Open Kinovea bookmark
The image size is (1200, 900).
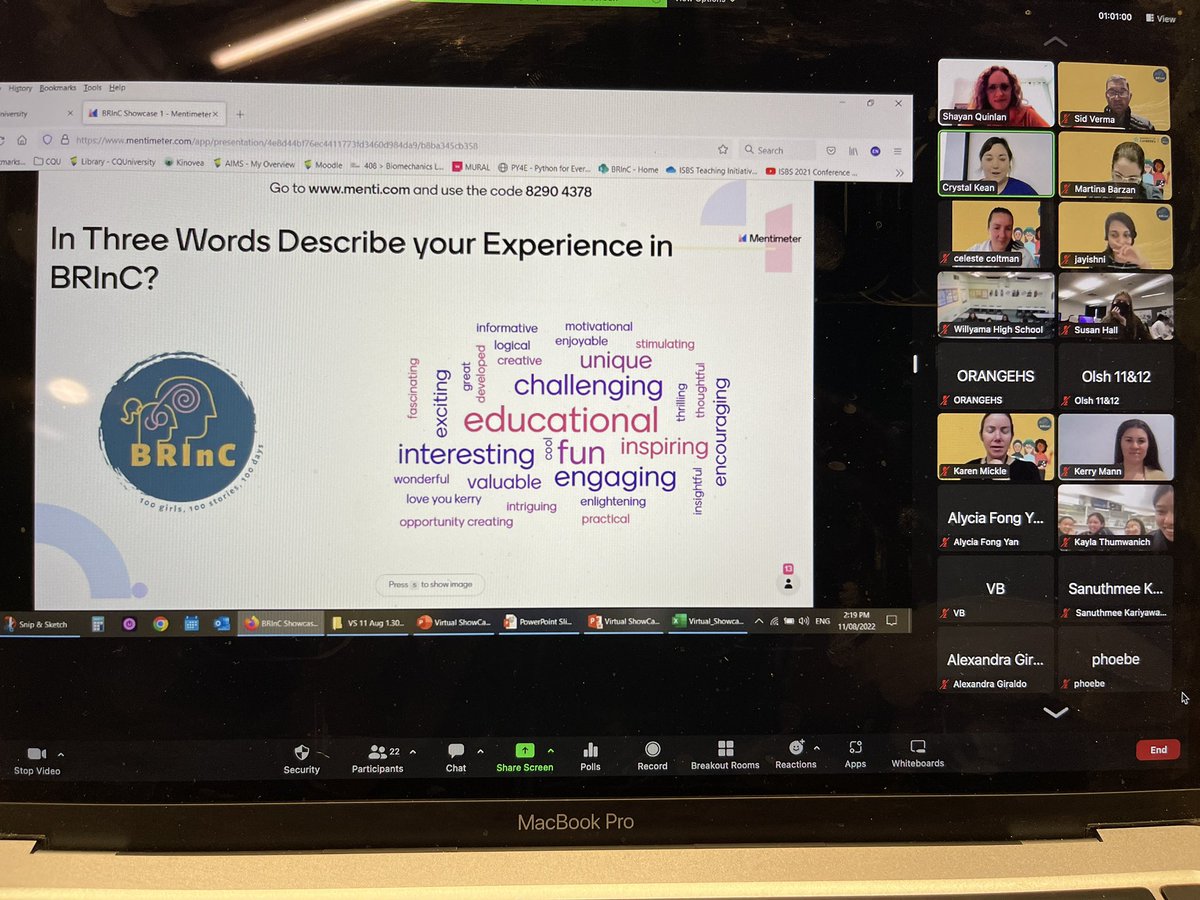(185, 163)
